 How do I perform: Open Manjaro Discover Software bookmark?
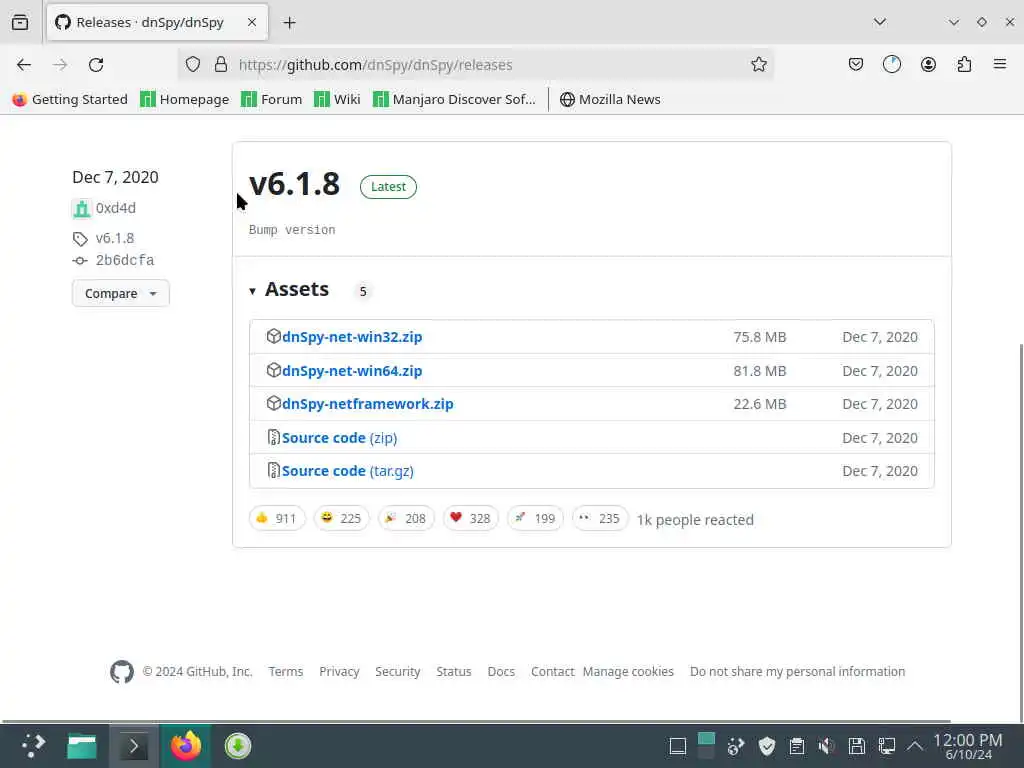click(x=454, y=99)
